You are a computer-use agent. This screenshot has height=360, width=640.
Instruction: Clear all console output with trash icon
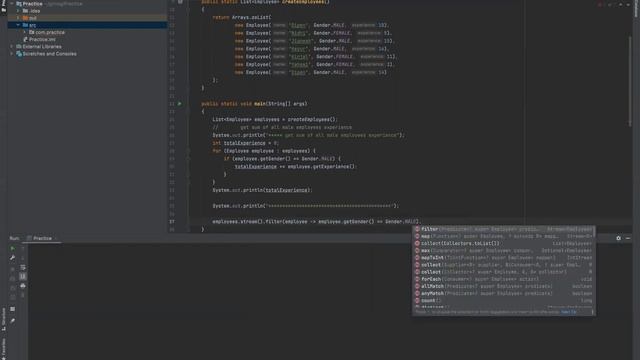click(23, 295)
